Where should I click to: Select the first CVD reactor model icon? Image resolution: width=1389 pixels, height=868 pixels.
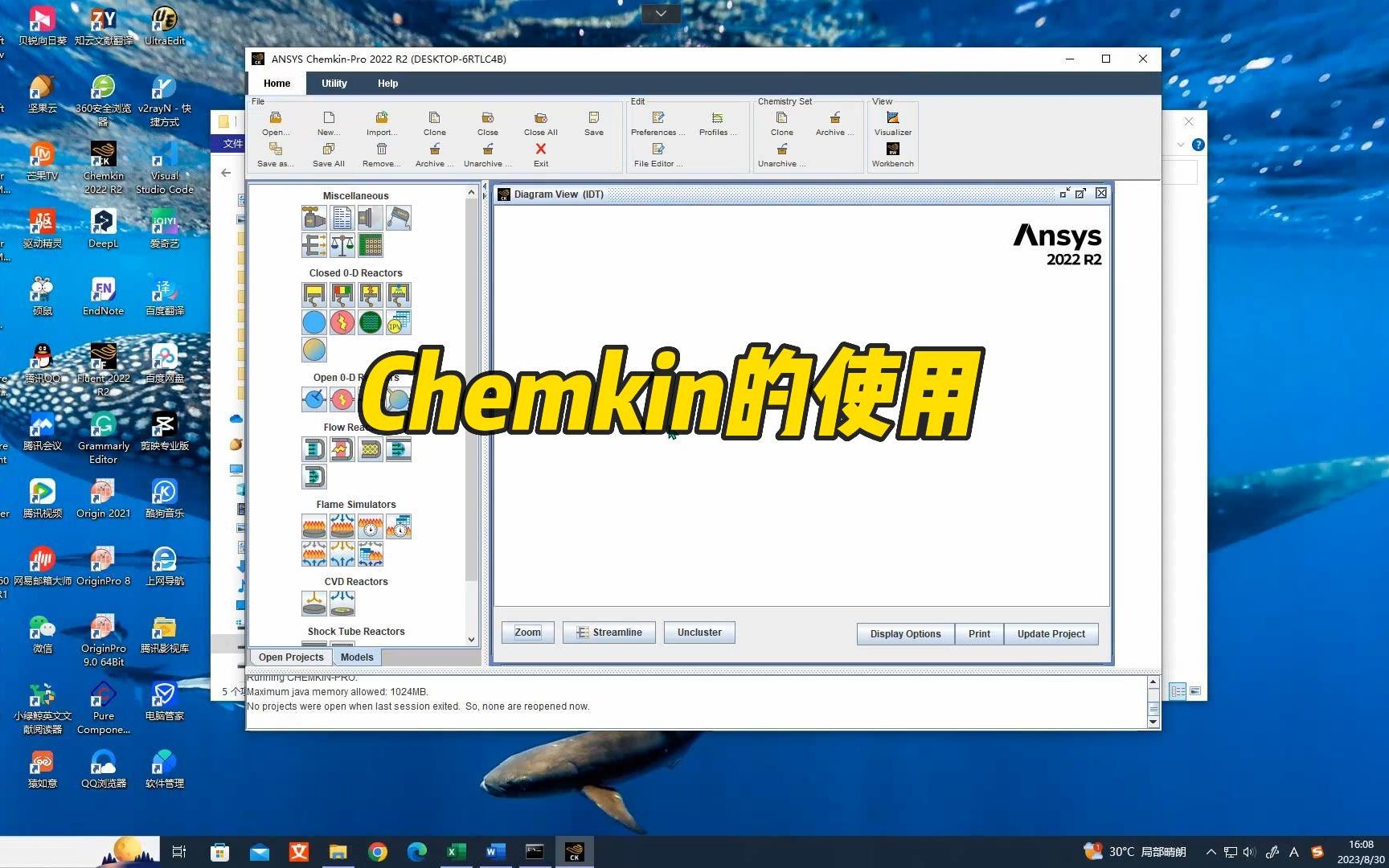pyautogui.click(x=314, y=603)
